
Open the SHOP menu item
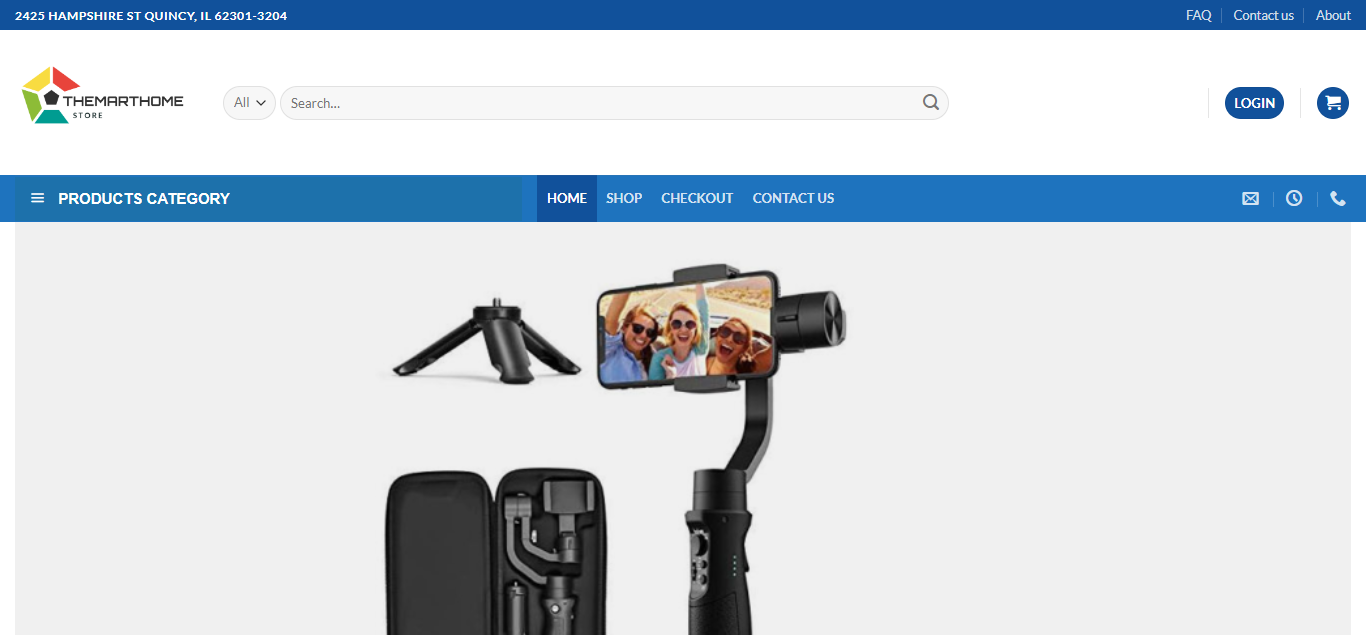point(624,198)
